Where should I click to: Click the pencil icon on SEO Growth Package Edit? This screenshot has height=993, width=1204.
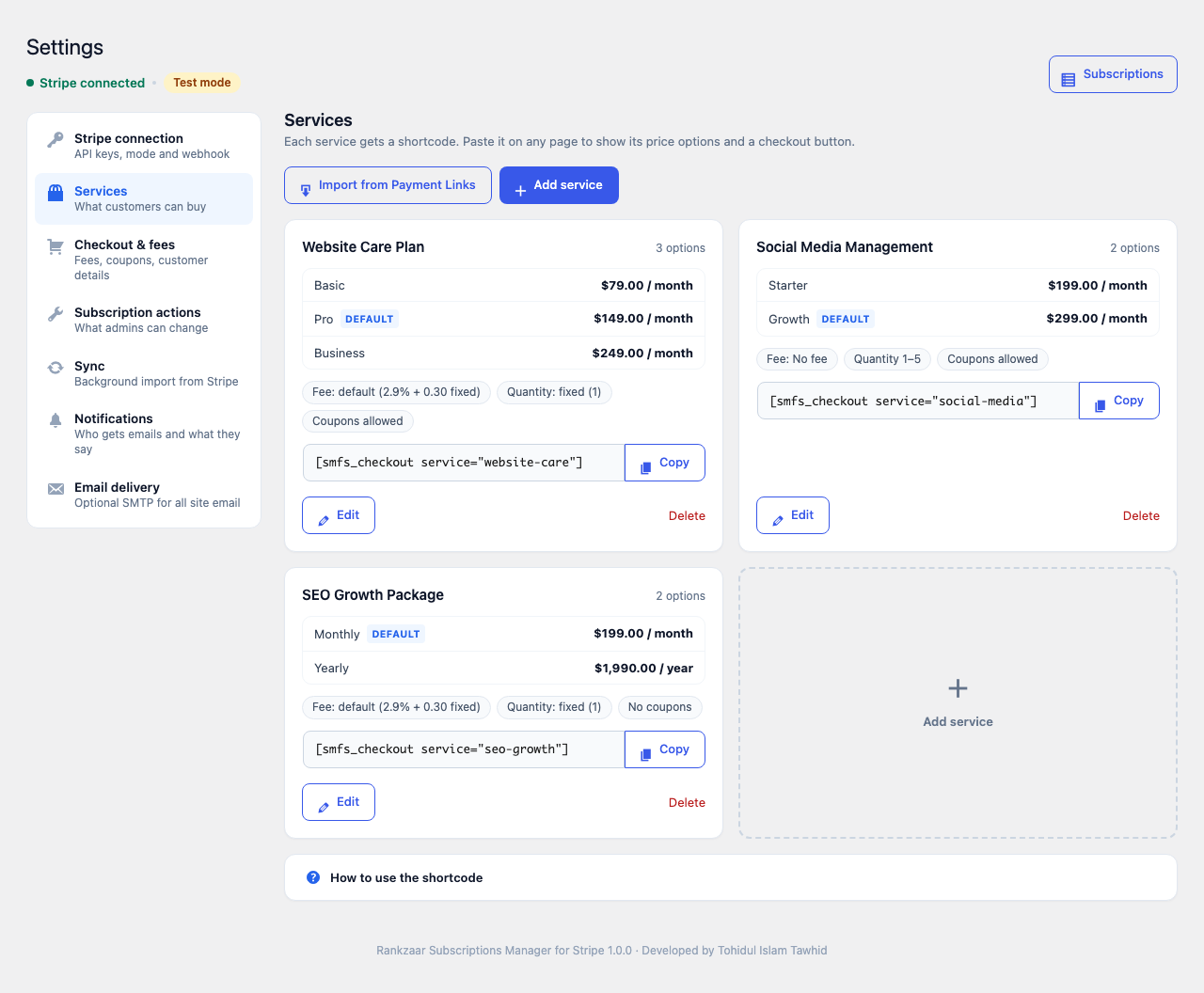point(324,807)
